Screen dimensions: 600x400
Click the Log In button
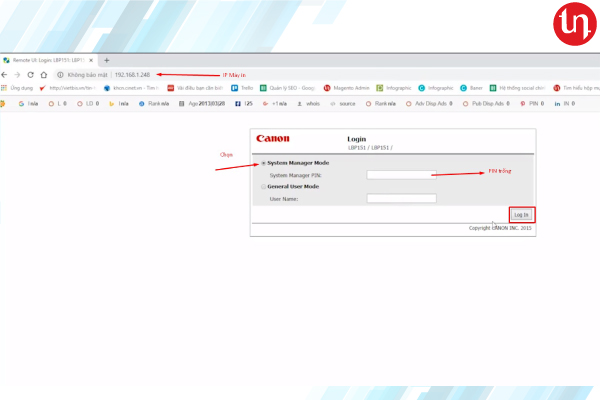click(521, 215)
